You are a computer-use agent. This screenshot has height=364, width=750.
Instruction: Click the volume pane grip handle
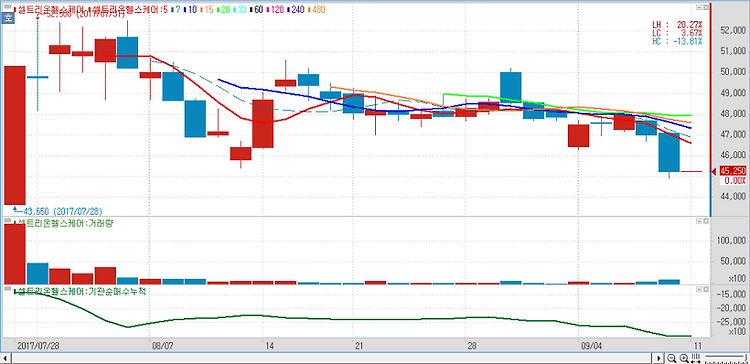[x=8, y=221]
